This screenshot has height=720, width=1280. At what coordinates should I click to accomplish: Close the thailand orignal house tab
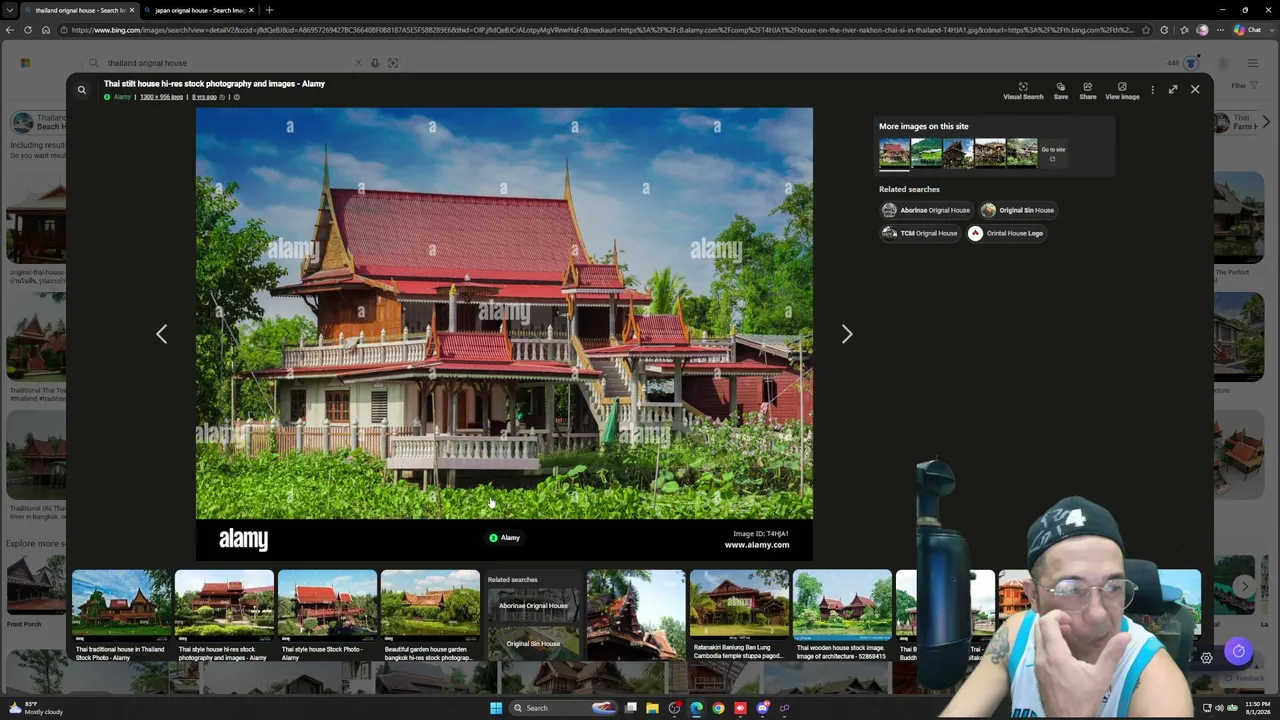click(x=131, y=10)
